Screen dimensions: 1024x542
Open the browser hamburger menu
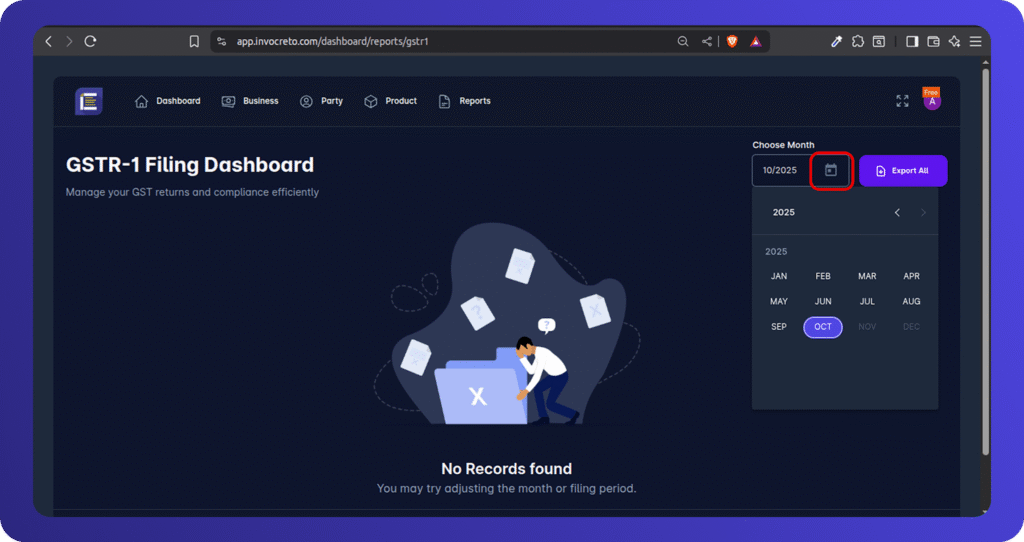coord(976,41)
